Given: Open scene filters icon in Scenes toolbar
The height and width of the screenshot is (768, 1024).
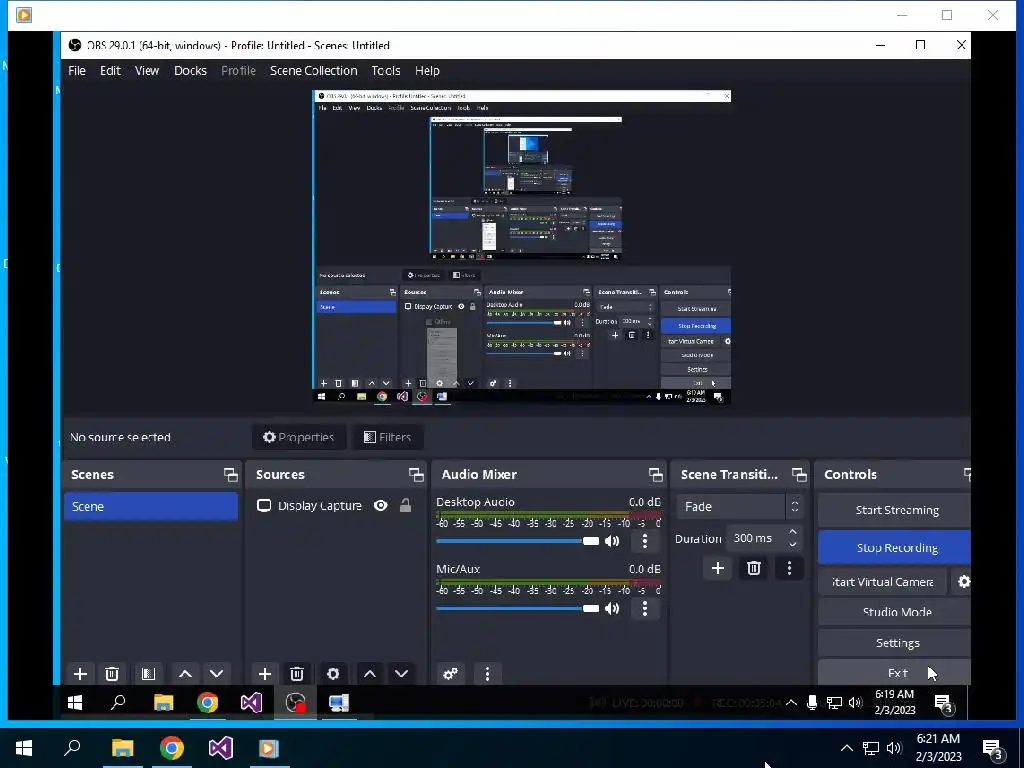Looking at the screenshot, I should [148, 673].
